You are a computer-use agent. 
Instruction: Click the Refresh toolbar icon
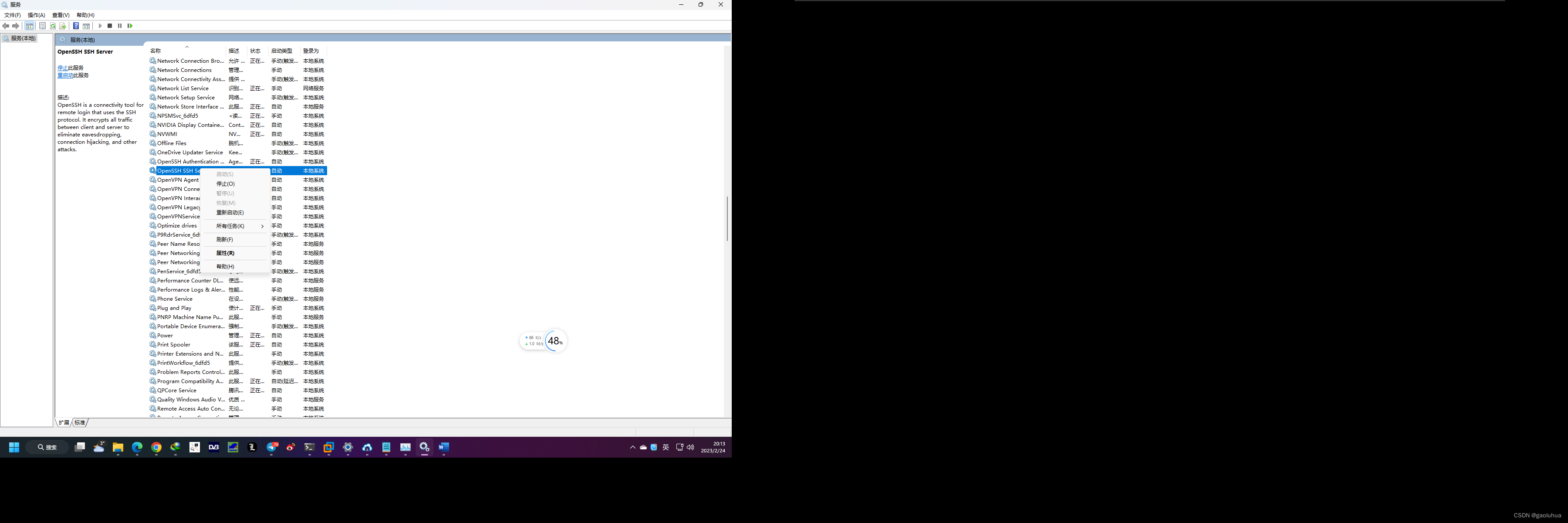point(53,26)
